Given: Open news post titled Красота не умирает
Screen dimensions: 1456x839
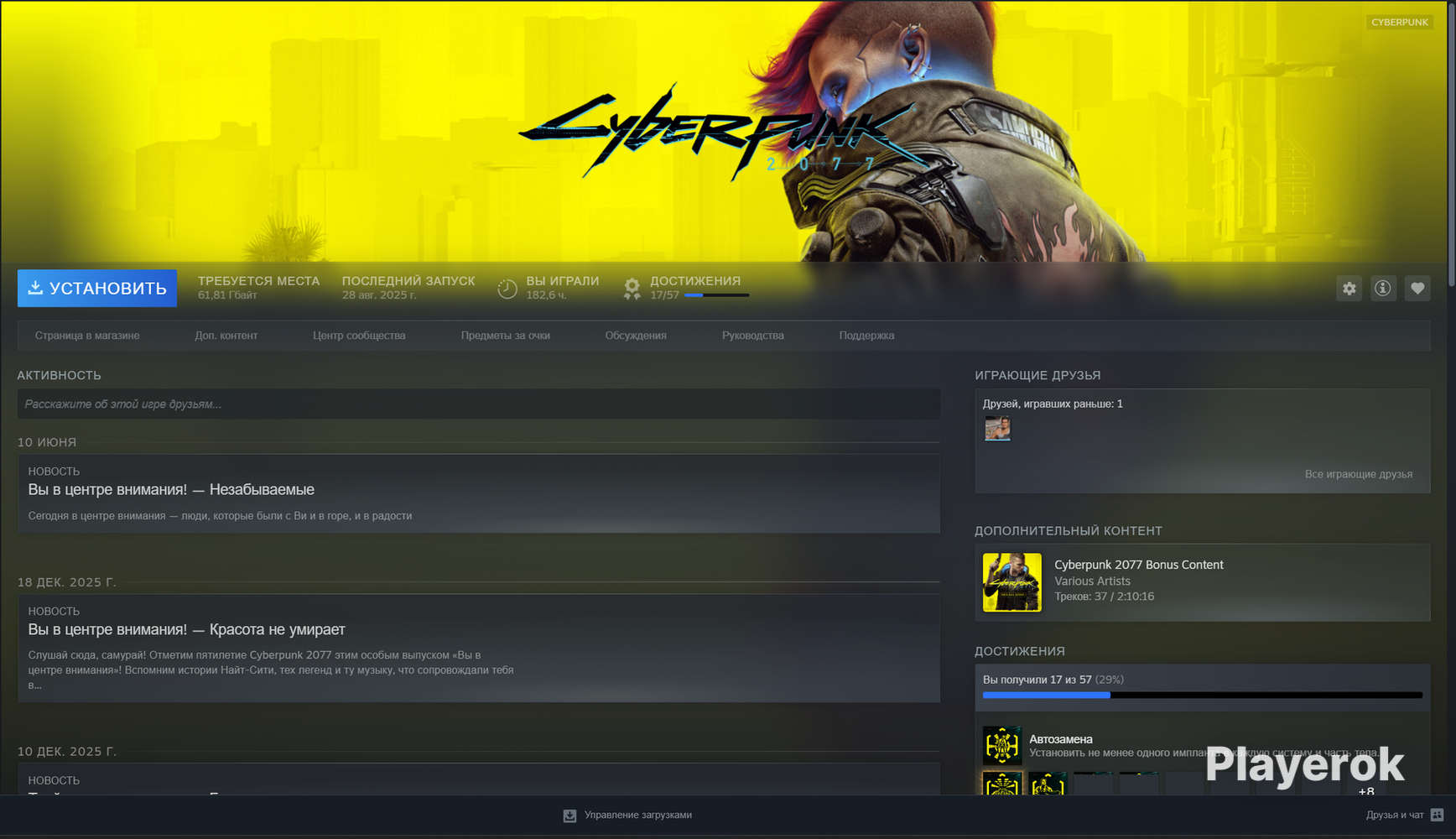Looking at the screenshot, I should pyautogui.click(x=186, y=629).
